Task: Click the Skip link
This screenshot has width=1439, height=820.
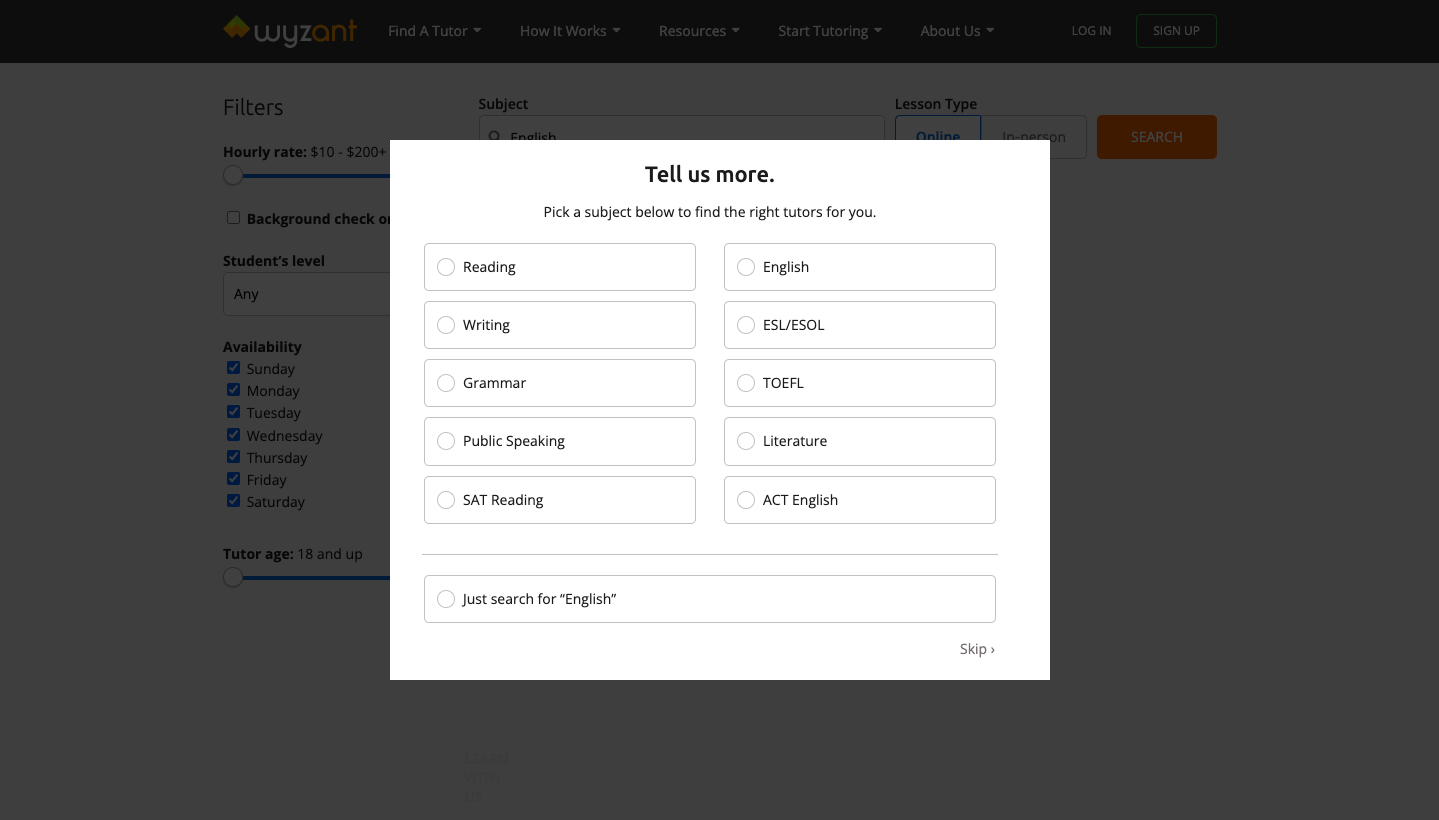Action: click(x=976, y=649)
